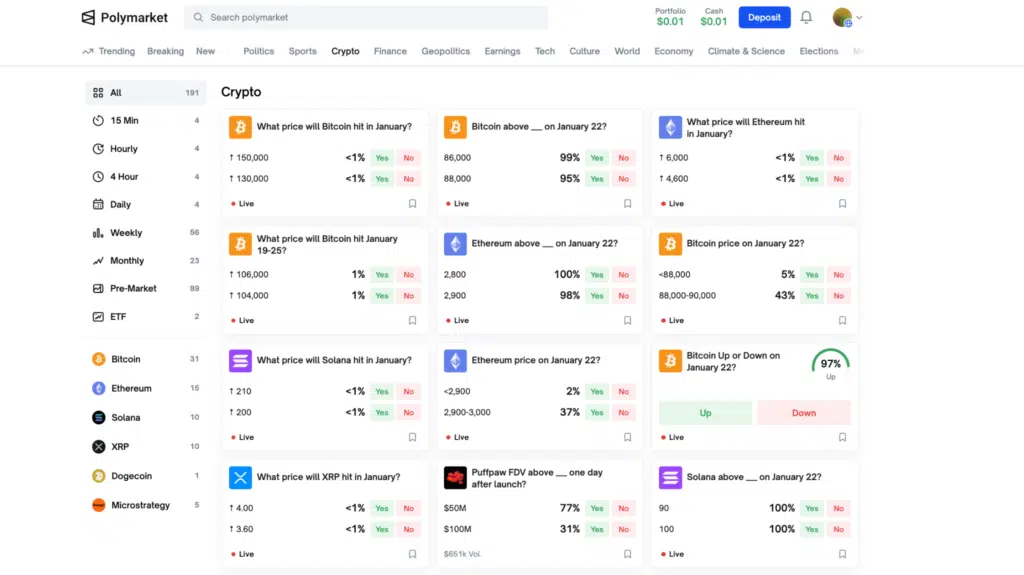Open the Pre-Market filter

tap(133, 289)
